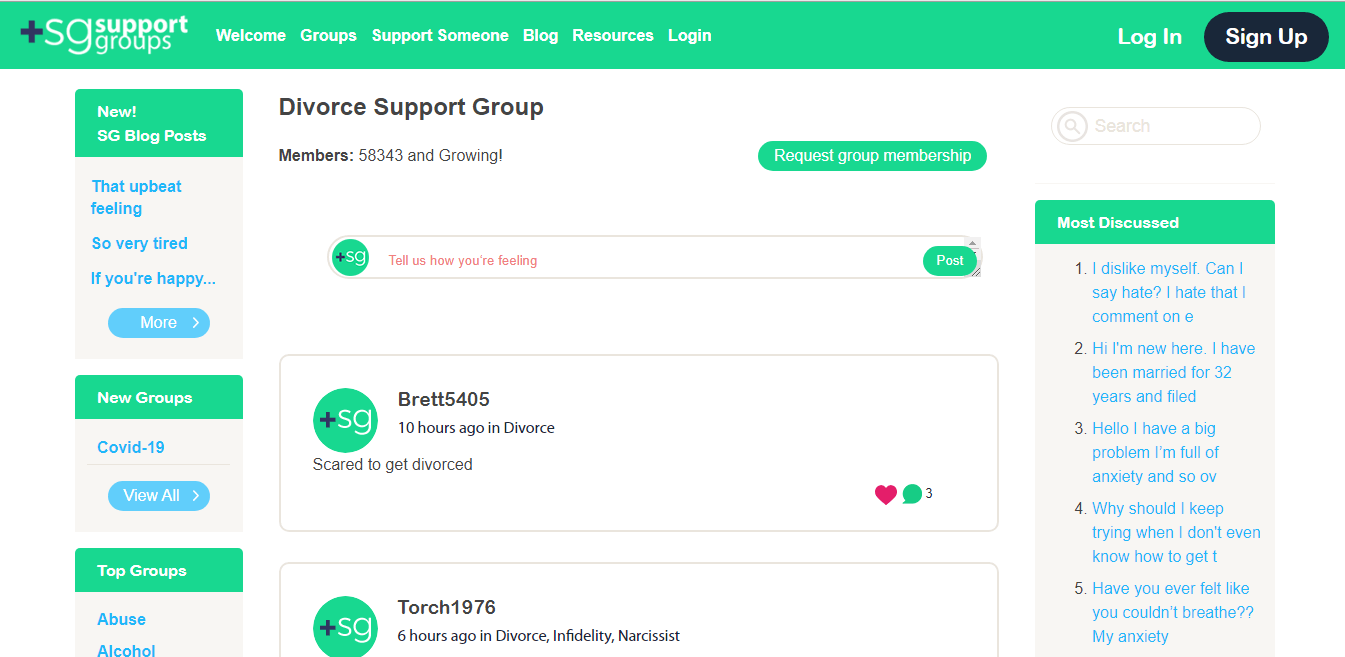1345x657 pixels.
Task: Like Brett5405's post with the heart icon
Action: point(884,493)
